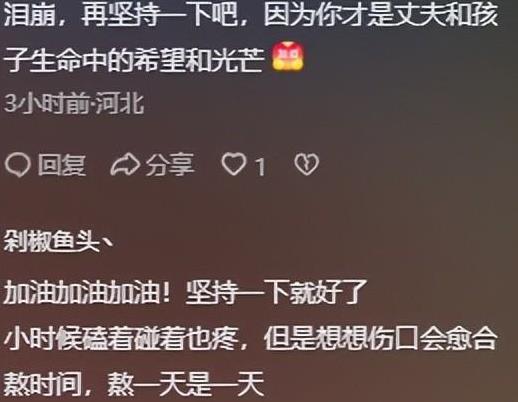Tap the 3小时前 timestamp
Screen dimensions: 518x402
point(46,103)
